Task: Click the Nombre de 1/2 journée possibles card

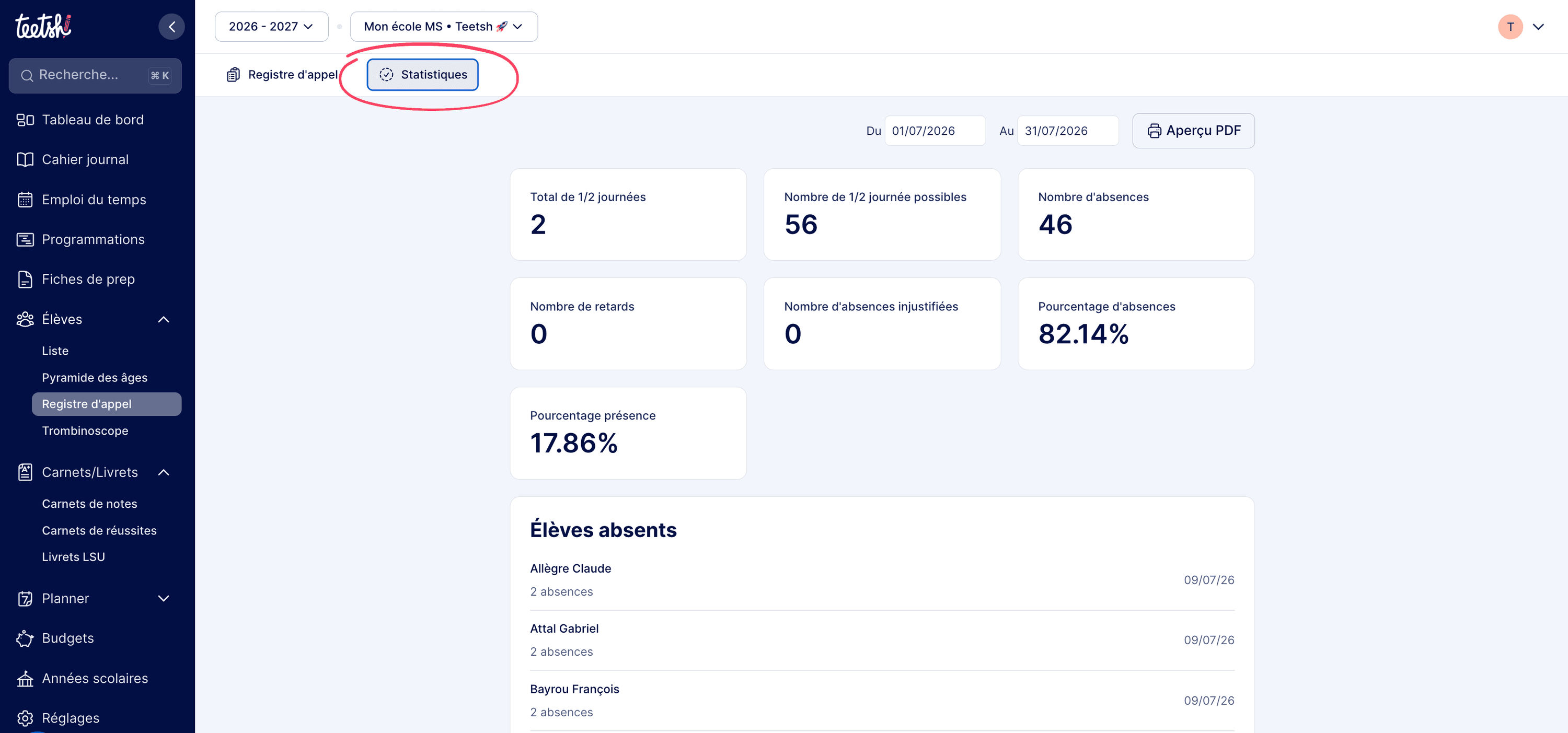Action: pos(882,215)
